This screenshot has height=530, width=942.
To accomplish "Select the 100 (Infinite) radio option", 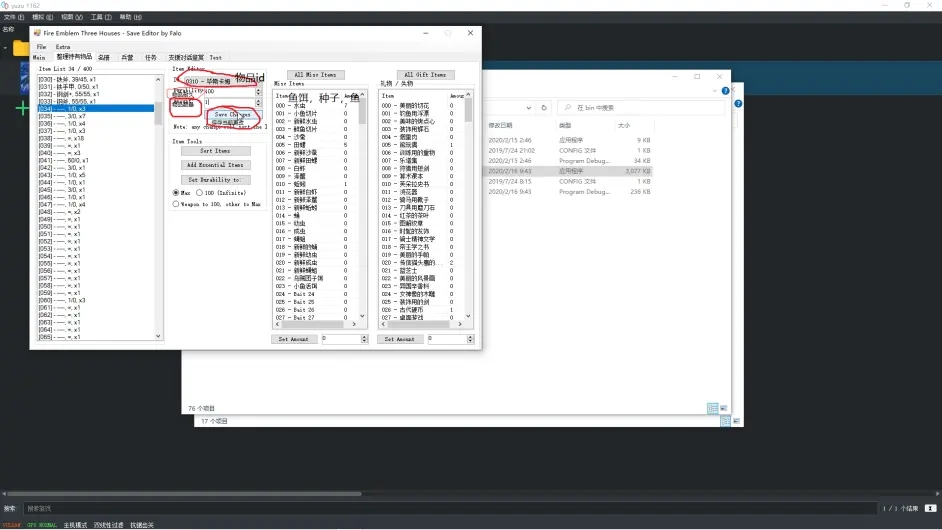I will pos(200,192).
